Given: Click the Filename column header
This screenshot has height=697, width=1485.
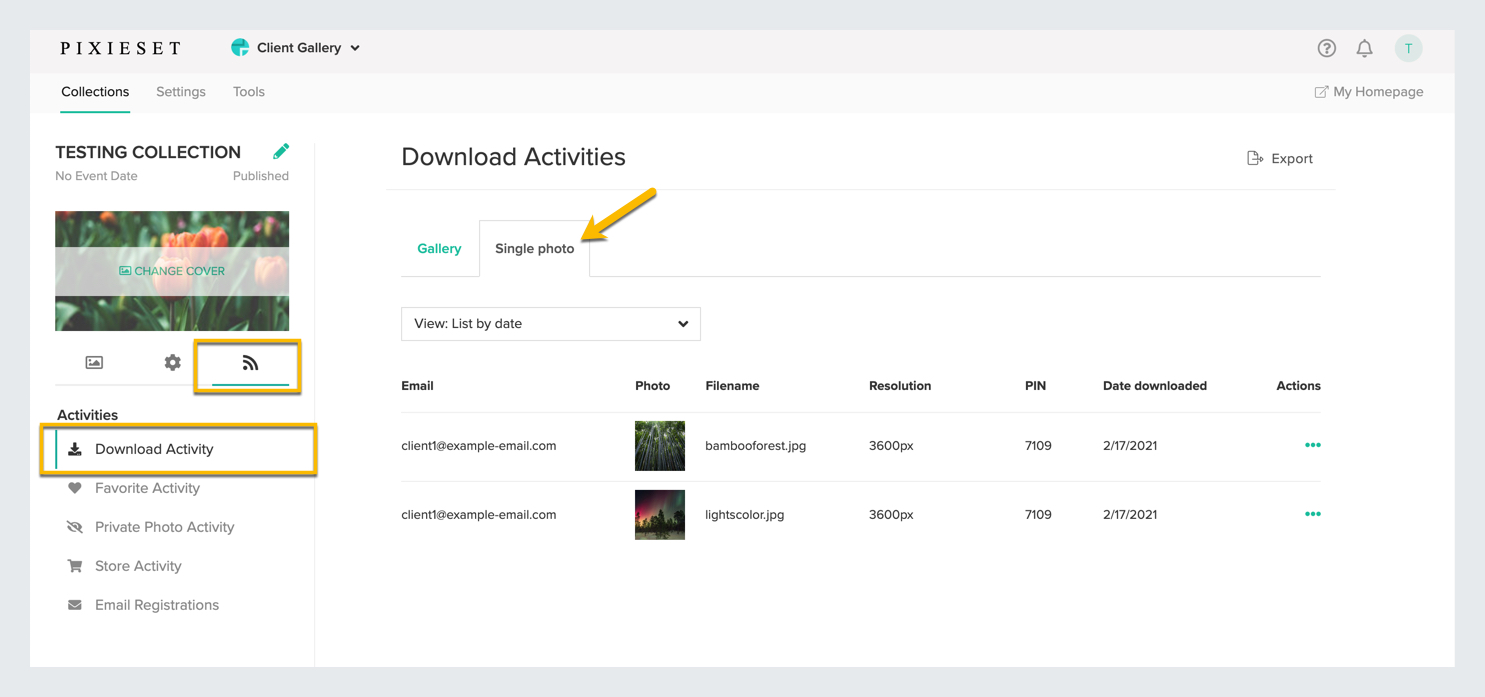Looking at the screenshot, I should (x=732, y=386).
